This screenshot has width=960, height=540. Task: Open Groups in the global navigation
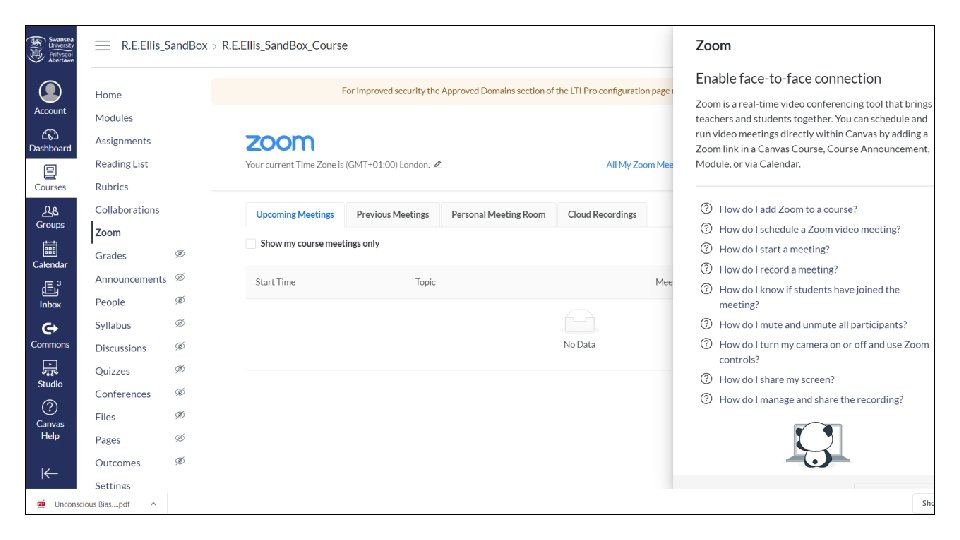50,217
